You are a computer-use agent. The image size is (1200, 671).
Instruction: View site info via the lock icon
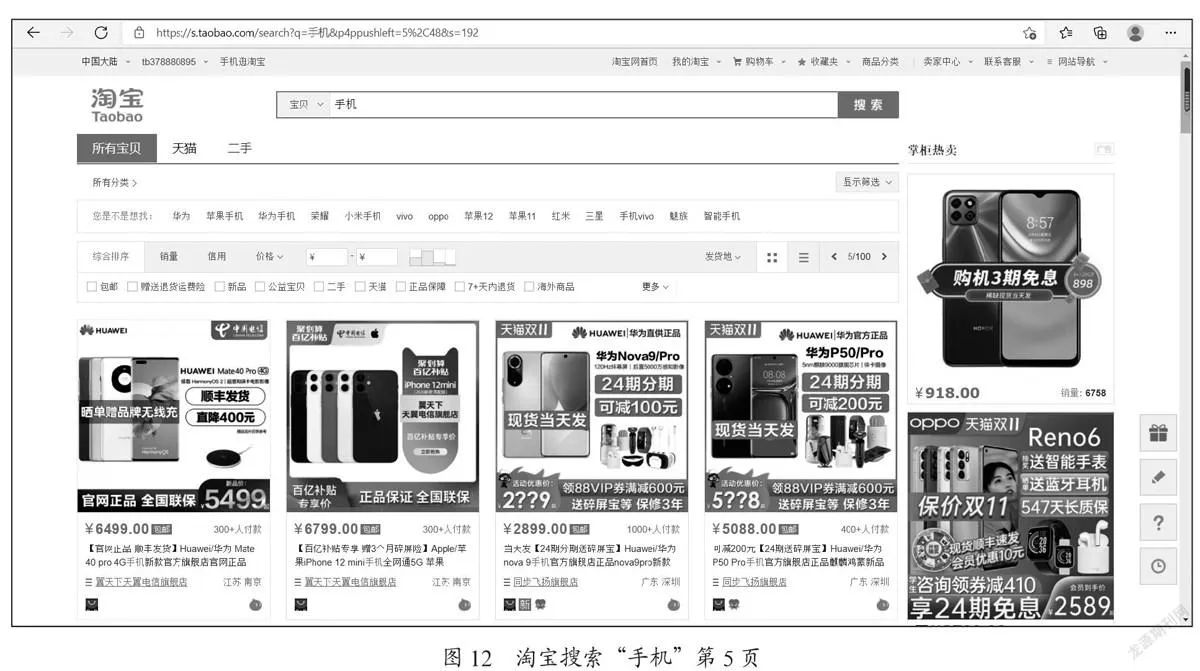tap(139, 32)
